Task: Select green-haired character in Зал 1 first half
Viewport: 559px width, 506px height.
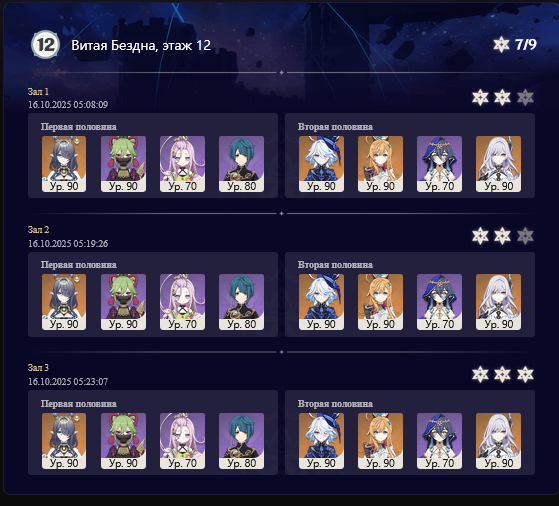Action: 123,164
